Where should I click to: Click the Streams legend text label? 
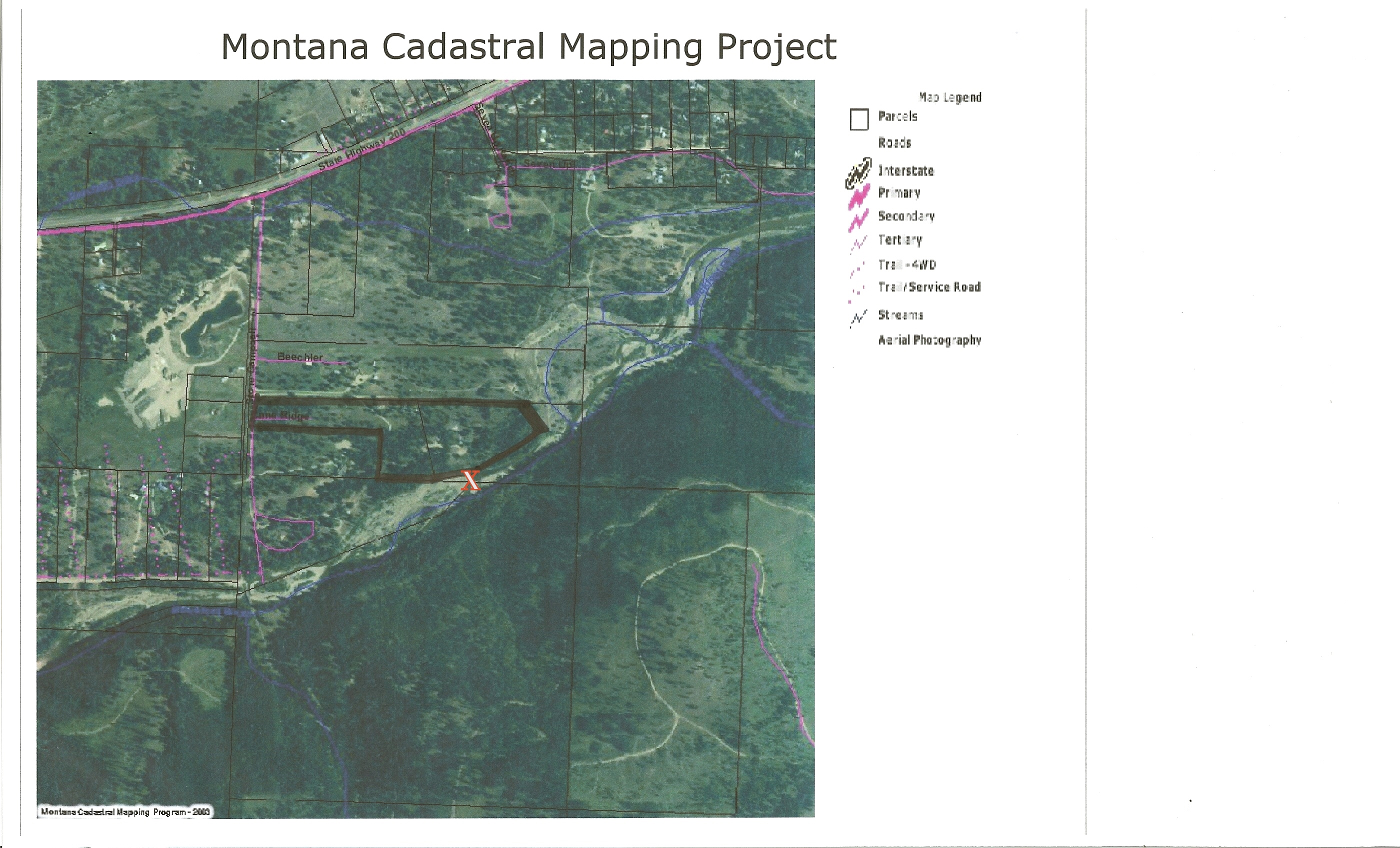pyautogui.click(x=900, y=315)
